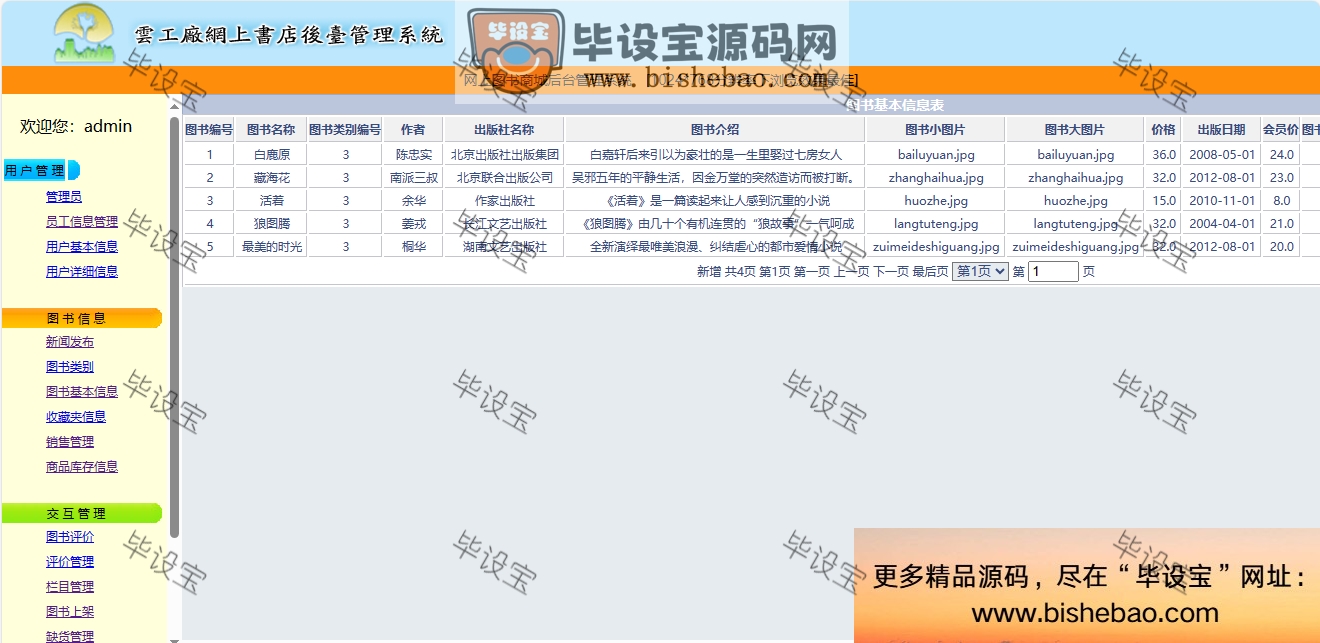Go to 评价管理 page
Image resolution: width=1320 pixels, height=643 pixels.
click(x=70, y=562)
